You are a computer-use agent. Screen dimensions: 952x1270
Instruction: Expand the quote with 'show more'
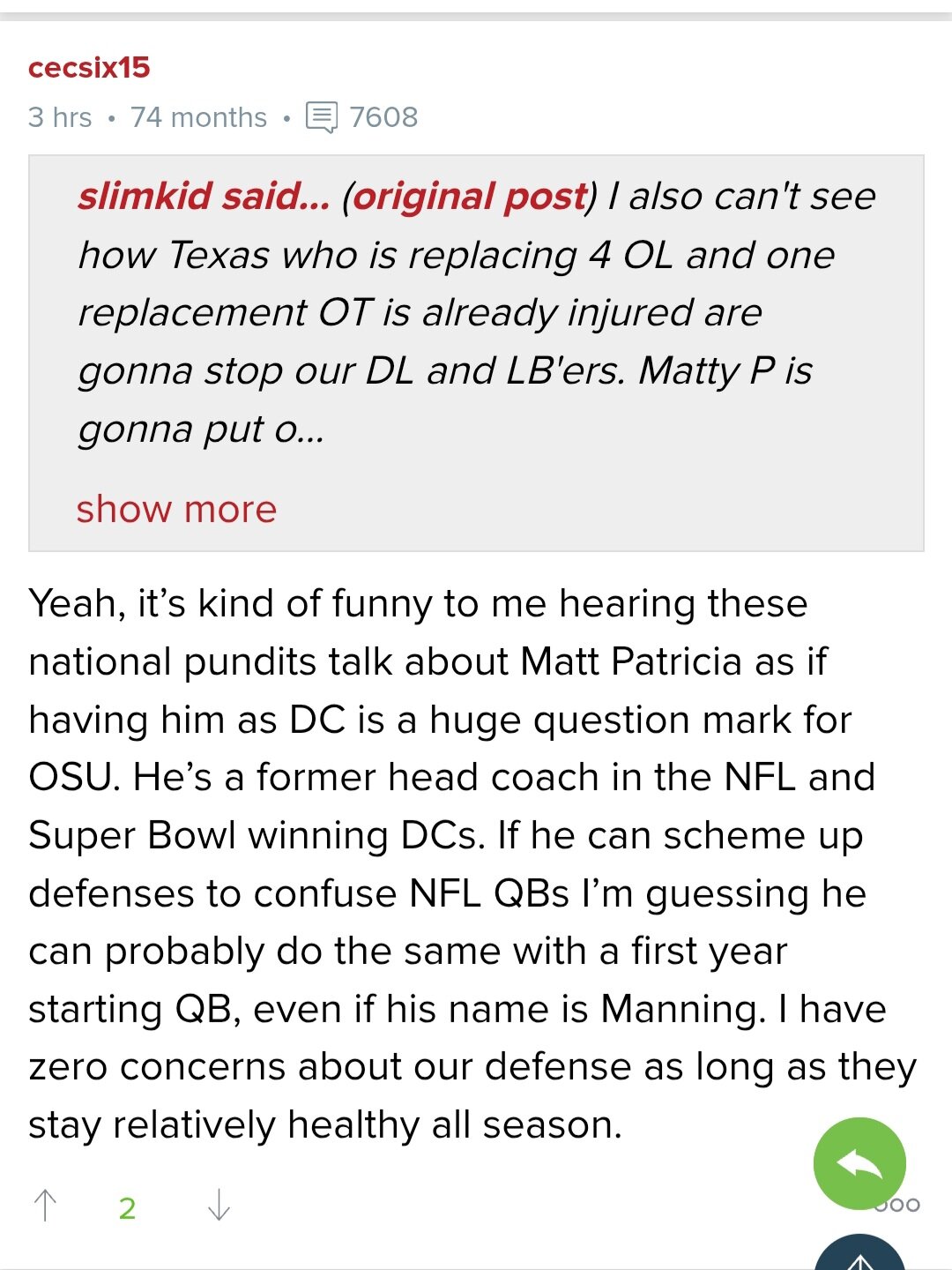pos(176,509)
